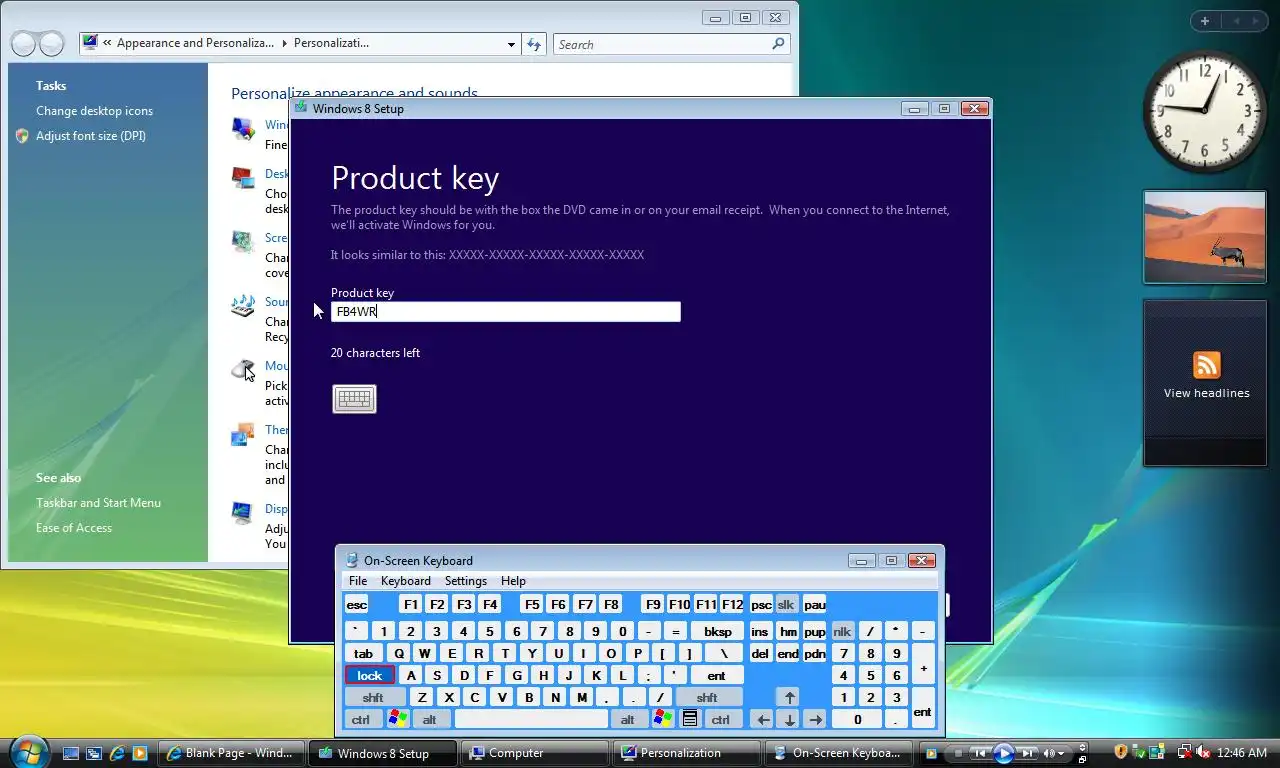Click the Q key on On-Screen Keyboard

tap(399, 653)
